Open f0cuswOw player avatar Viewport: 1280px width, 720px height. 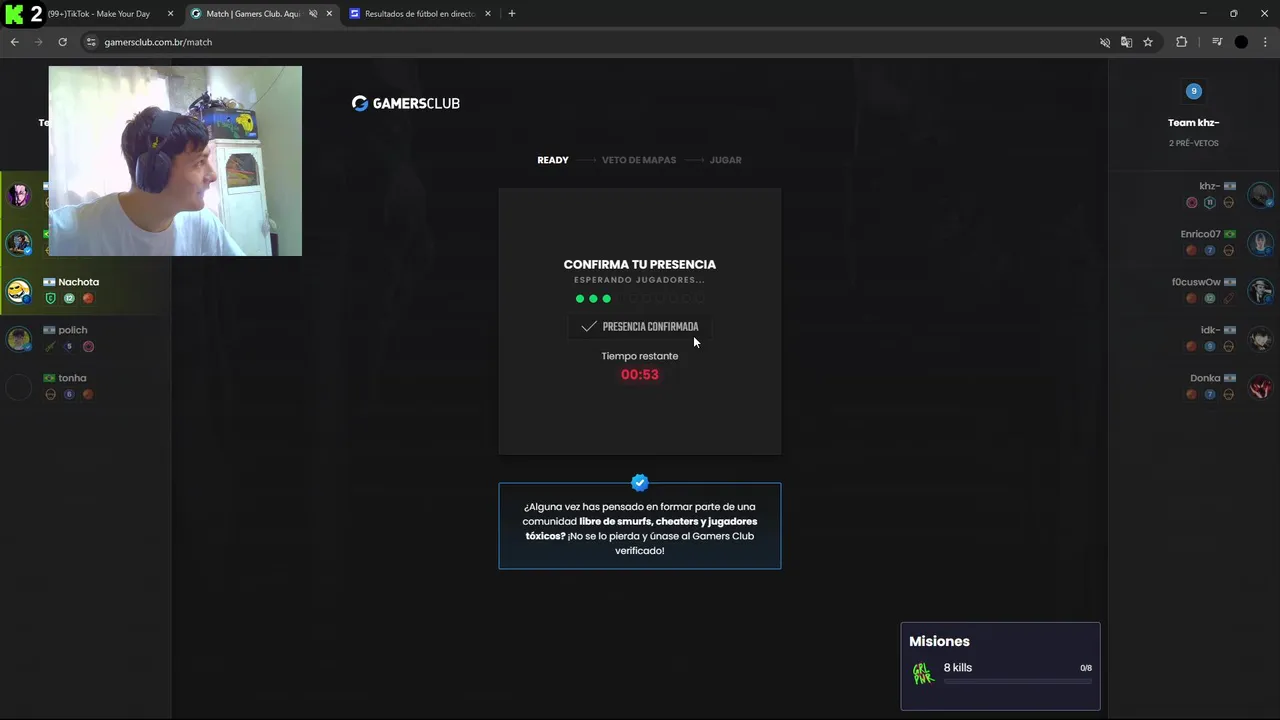pyautogui.click(x=1260, y=290)
